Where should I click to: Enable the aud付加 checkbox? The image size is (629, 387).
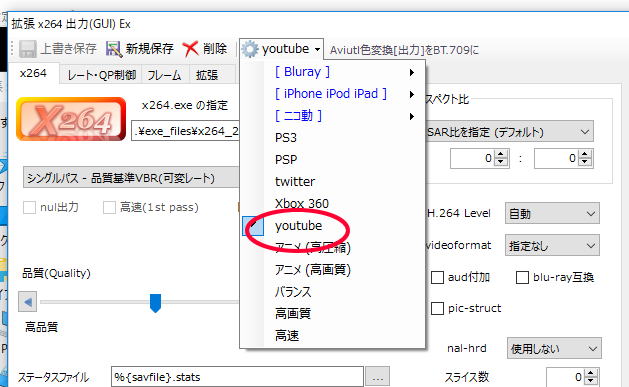coord(437,278)
